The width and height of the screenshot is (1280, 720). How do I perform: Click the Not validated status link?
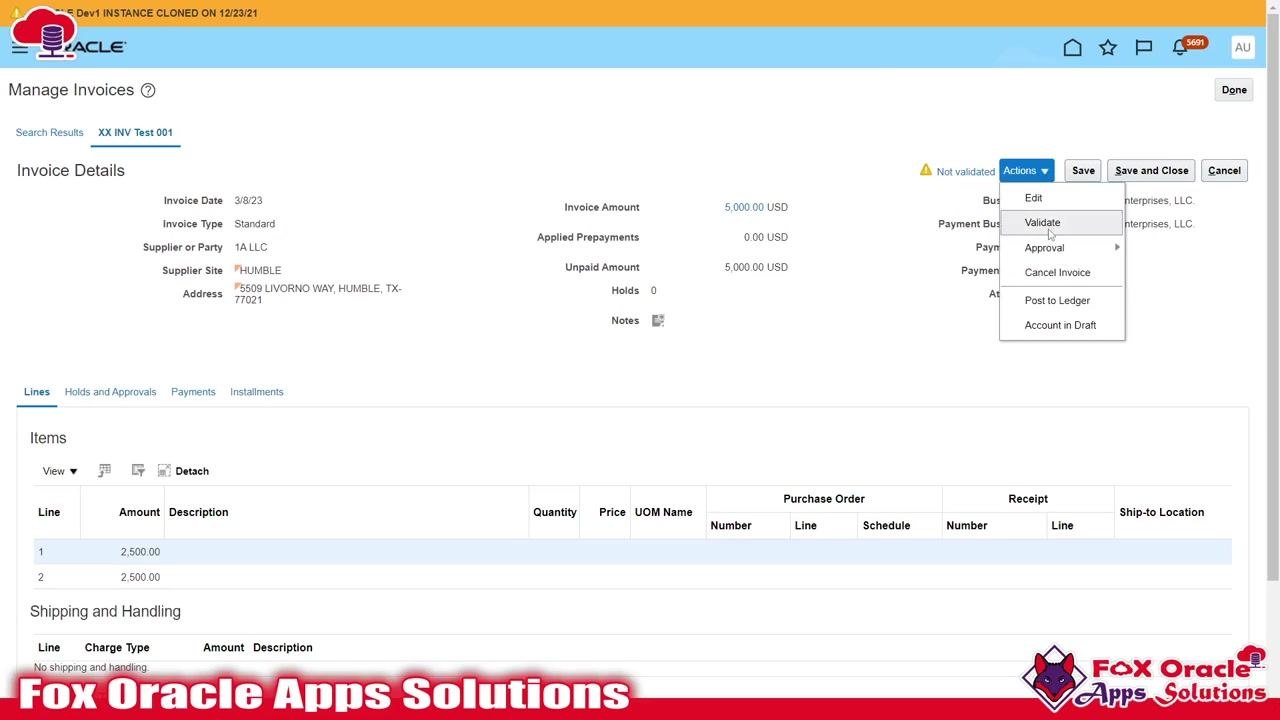click(x=965, y=171)
